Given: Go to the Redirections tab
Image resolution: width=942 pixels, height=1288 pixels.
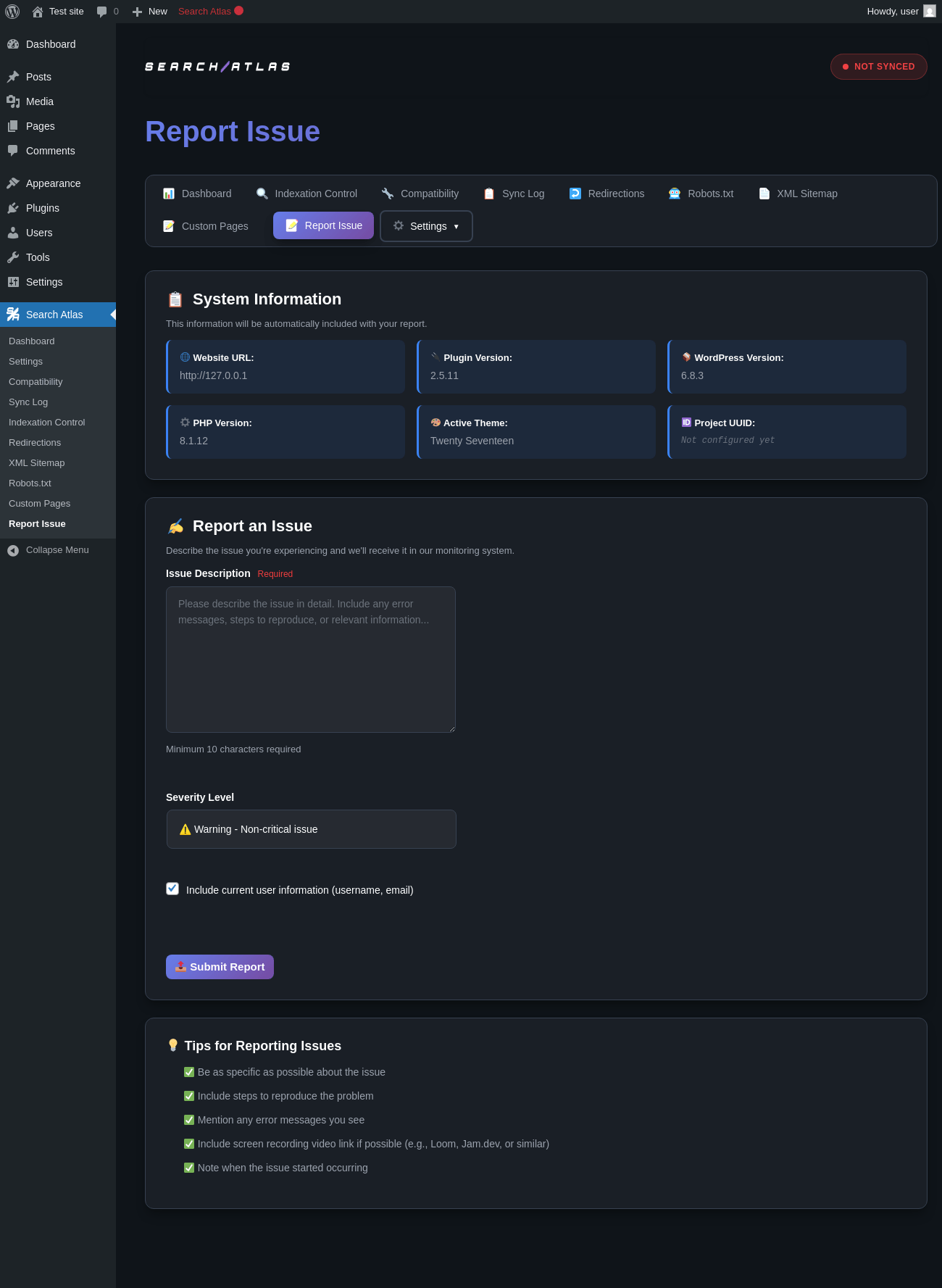Looking at the screenshot, I should [x=607, y=194].
